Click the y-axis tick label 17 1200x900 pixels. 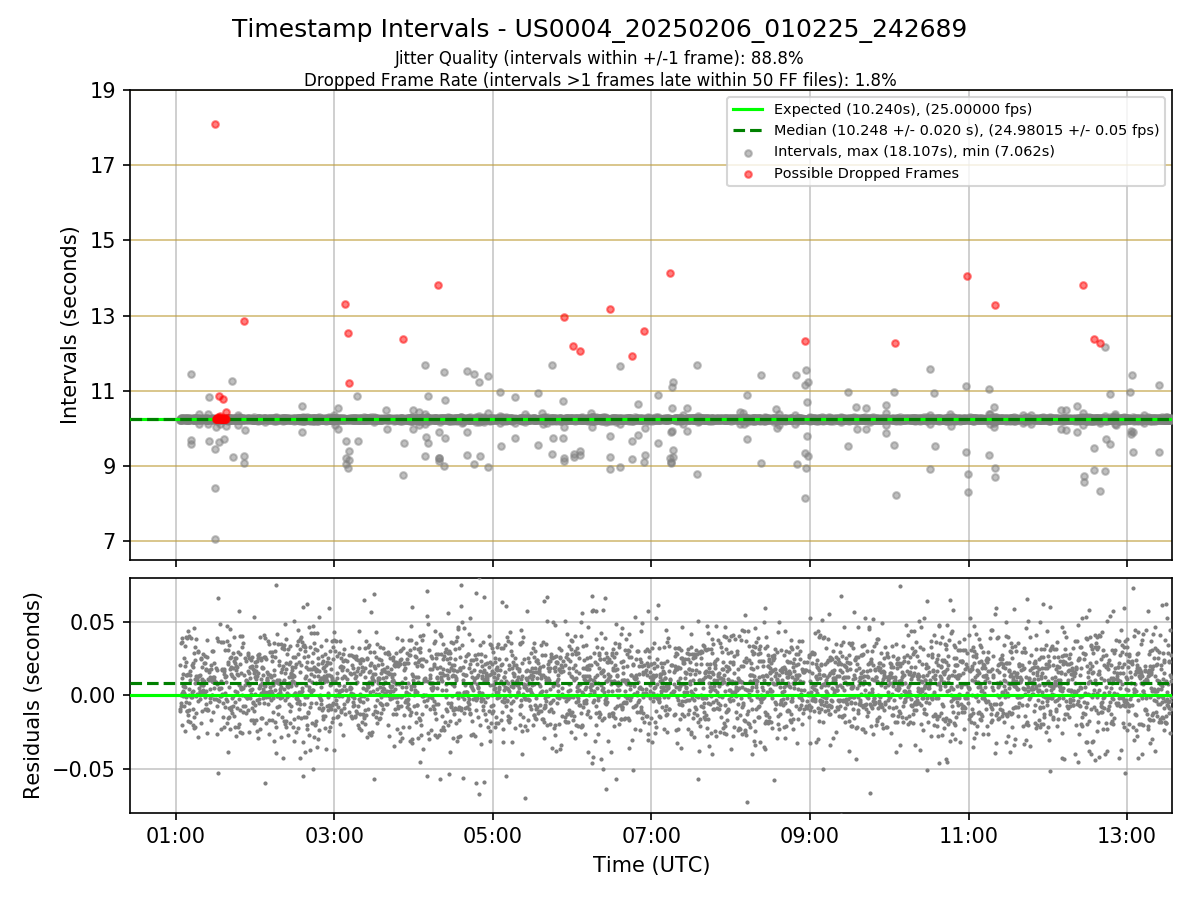pos(105,165)
